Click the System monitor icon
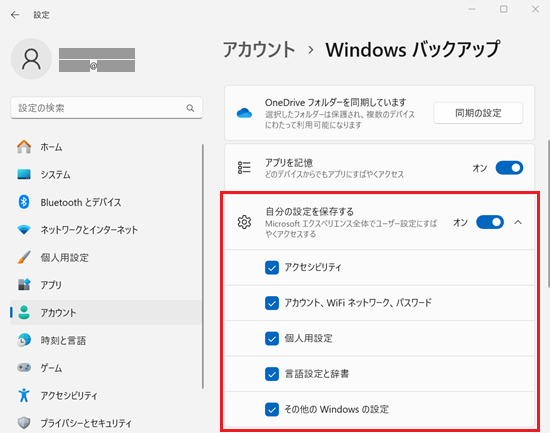Screen dimensions: 550x433 (24, 174)
